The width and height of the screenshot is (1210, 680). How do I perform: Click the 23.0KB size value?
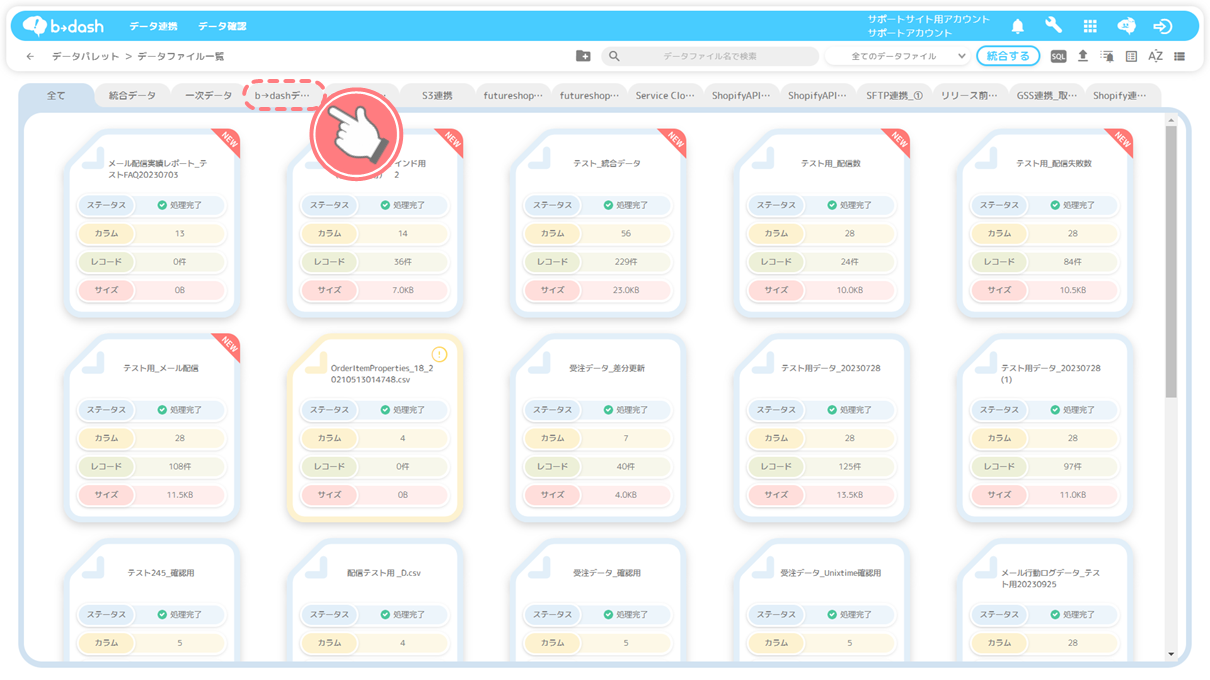coord(626,290)
